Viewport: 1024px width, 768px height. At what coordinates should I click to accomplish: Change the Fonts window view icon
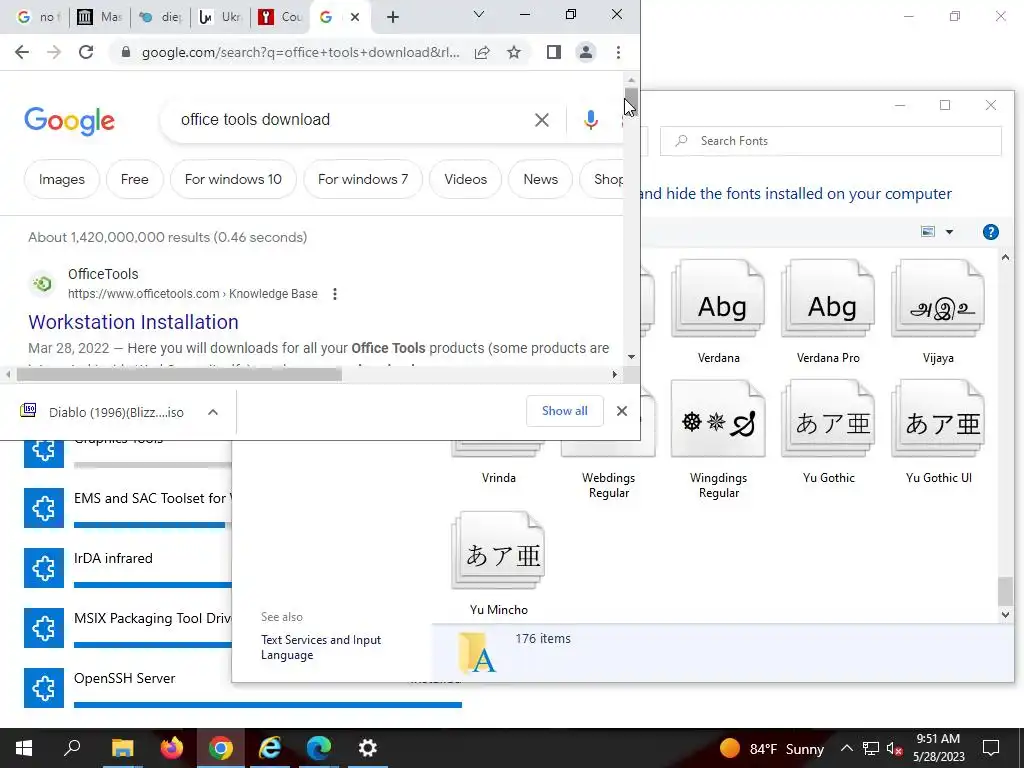927,232
